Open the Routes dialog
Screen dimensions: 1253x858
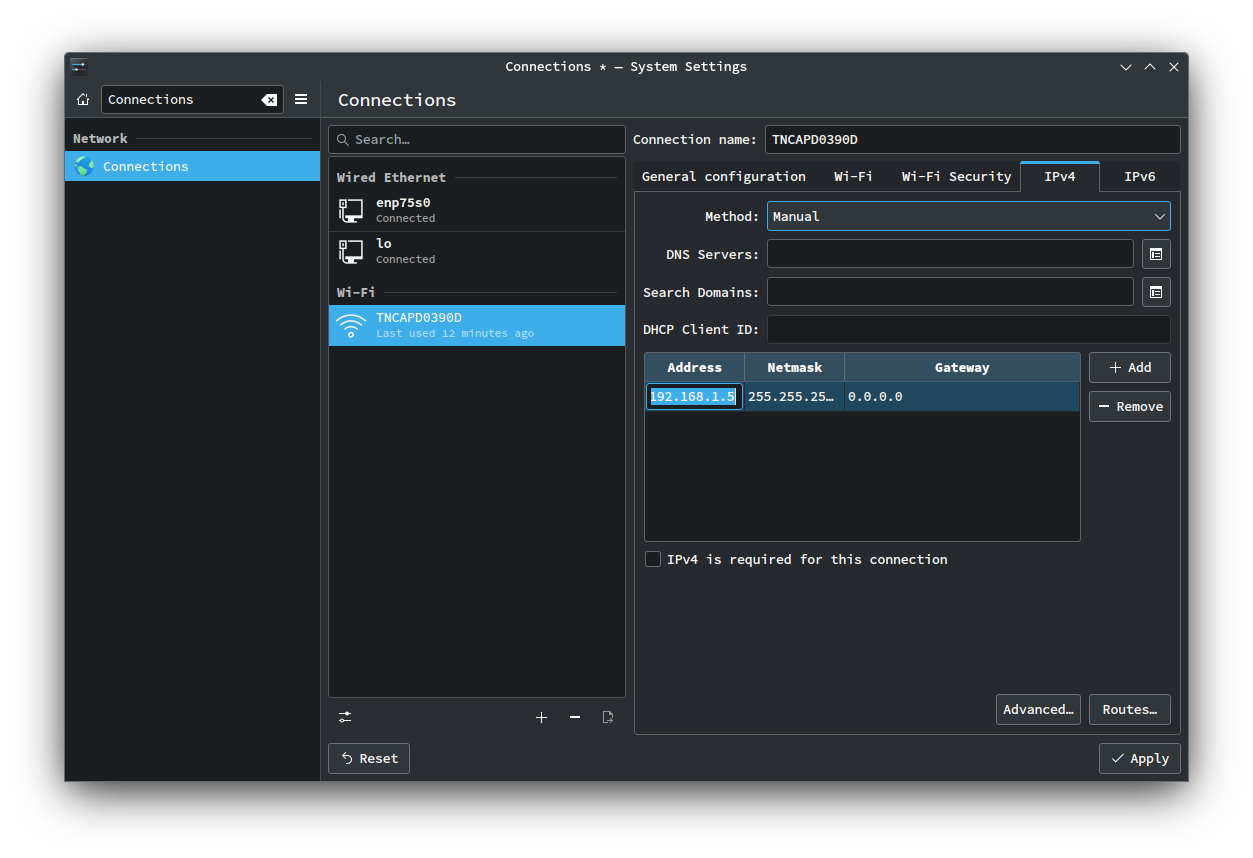[1130, 709]
